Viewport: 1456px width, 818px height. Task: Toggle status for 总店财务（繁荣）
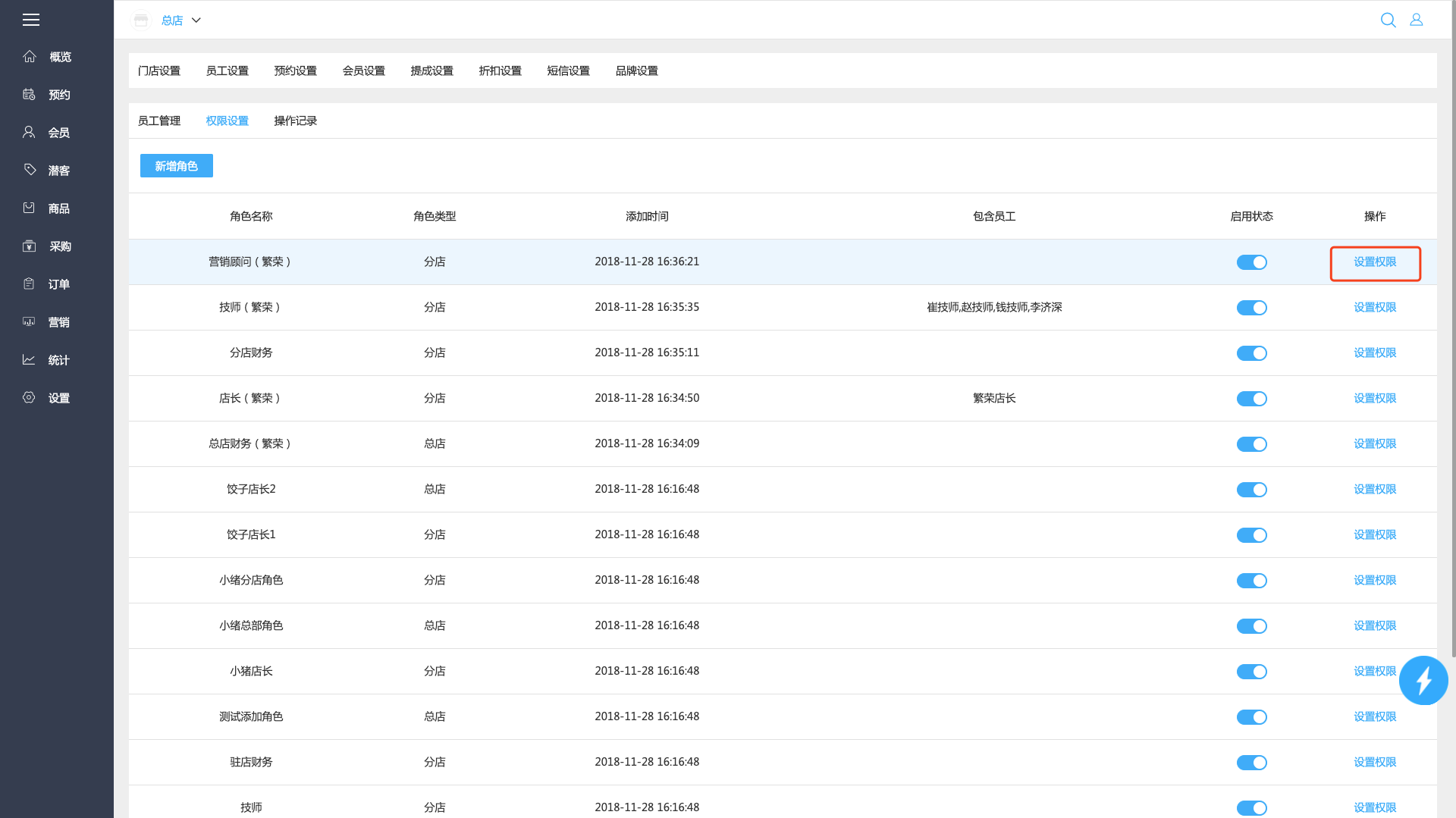coord(1252,444)
